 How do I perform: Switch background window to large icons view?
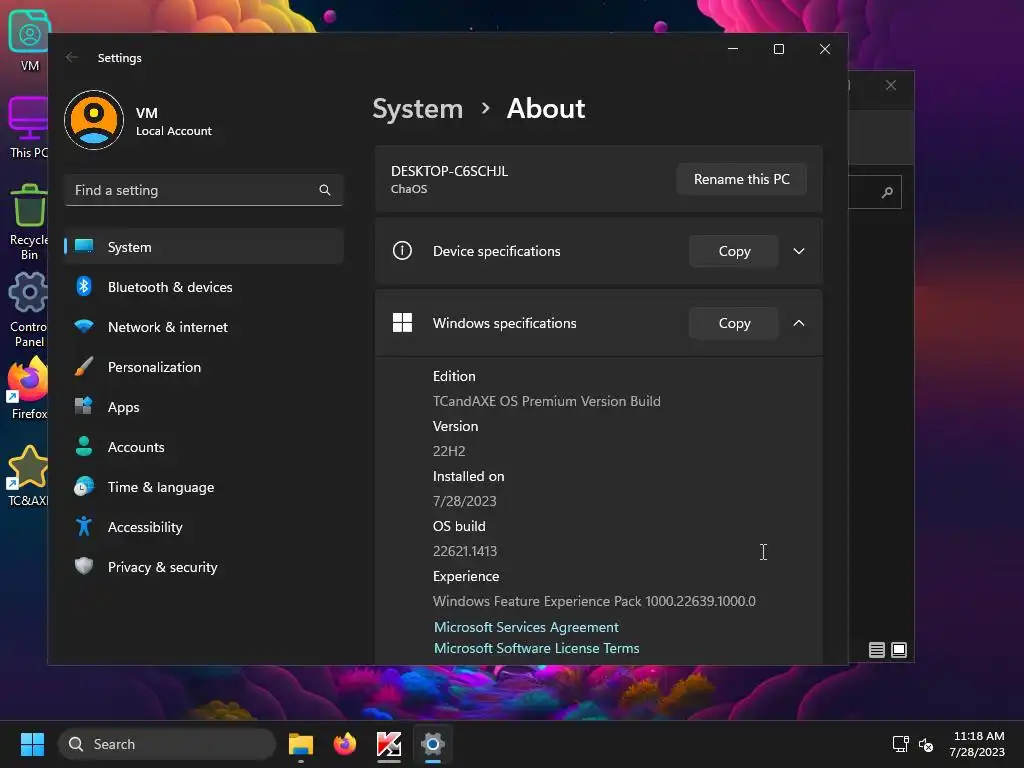(899, 650)
